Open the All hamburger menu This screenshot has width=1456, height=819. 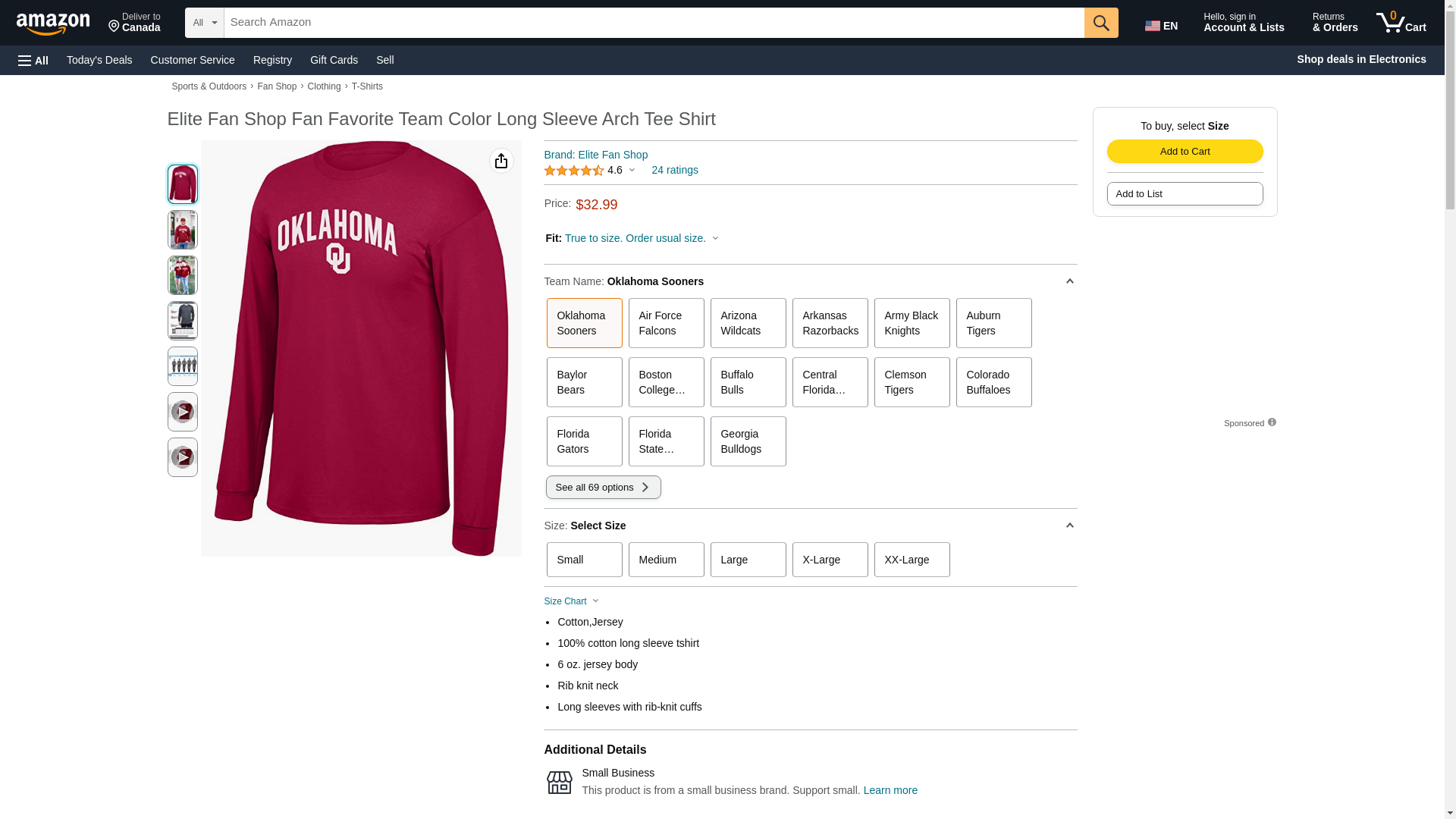pyautogui.click(x=33, y=60)
